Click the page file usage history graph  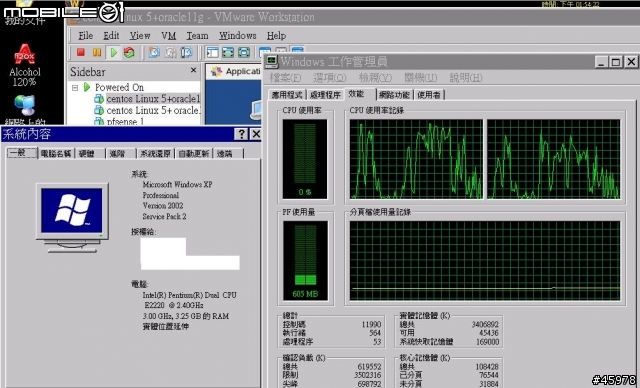(x=485, y=261)
